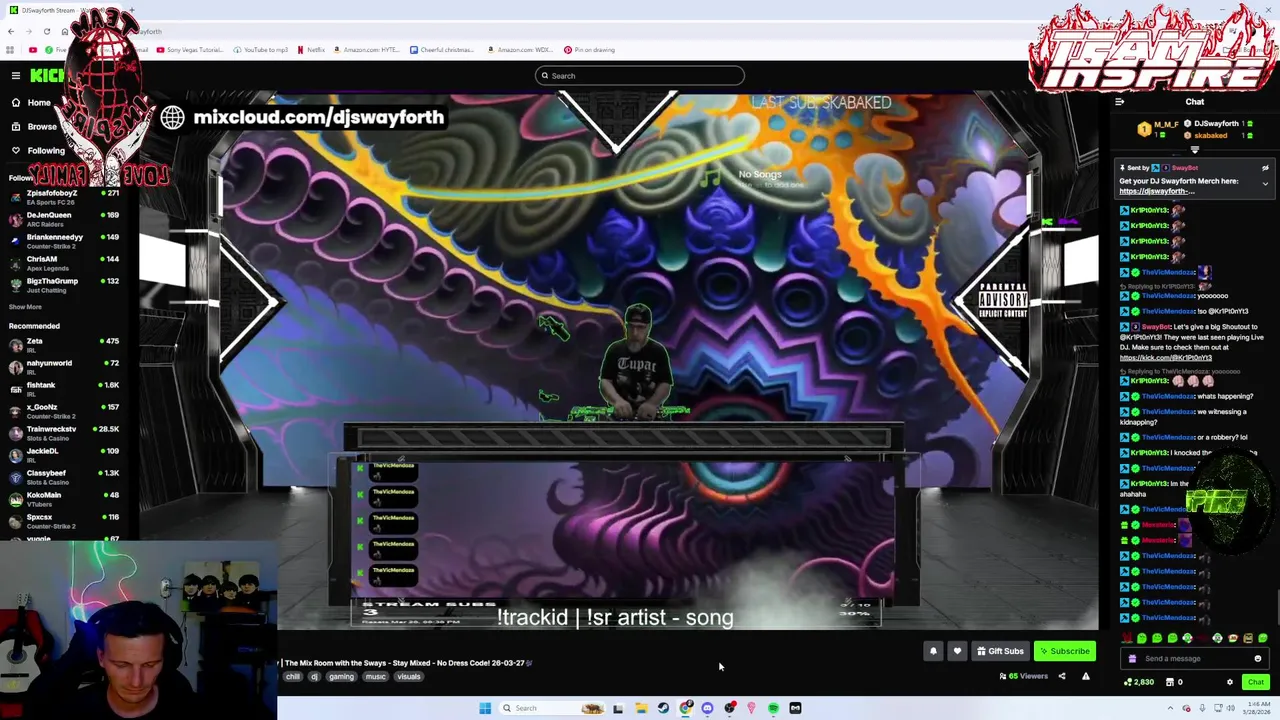Open Spotify from the taskbar
The width and height of the screenshot is (1280, 720).
pyautogui.click(x=773, y=708)
